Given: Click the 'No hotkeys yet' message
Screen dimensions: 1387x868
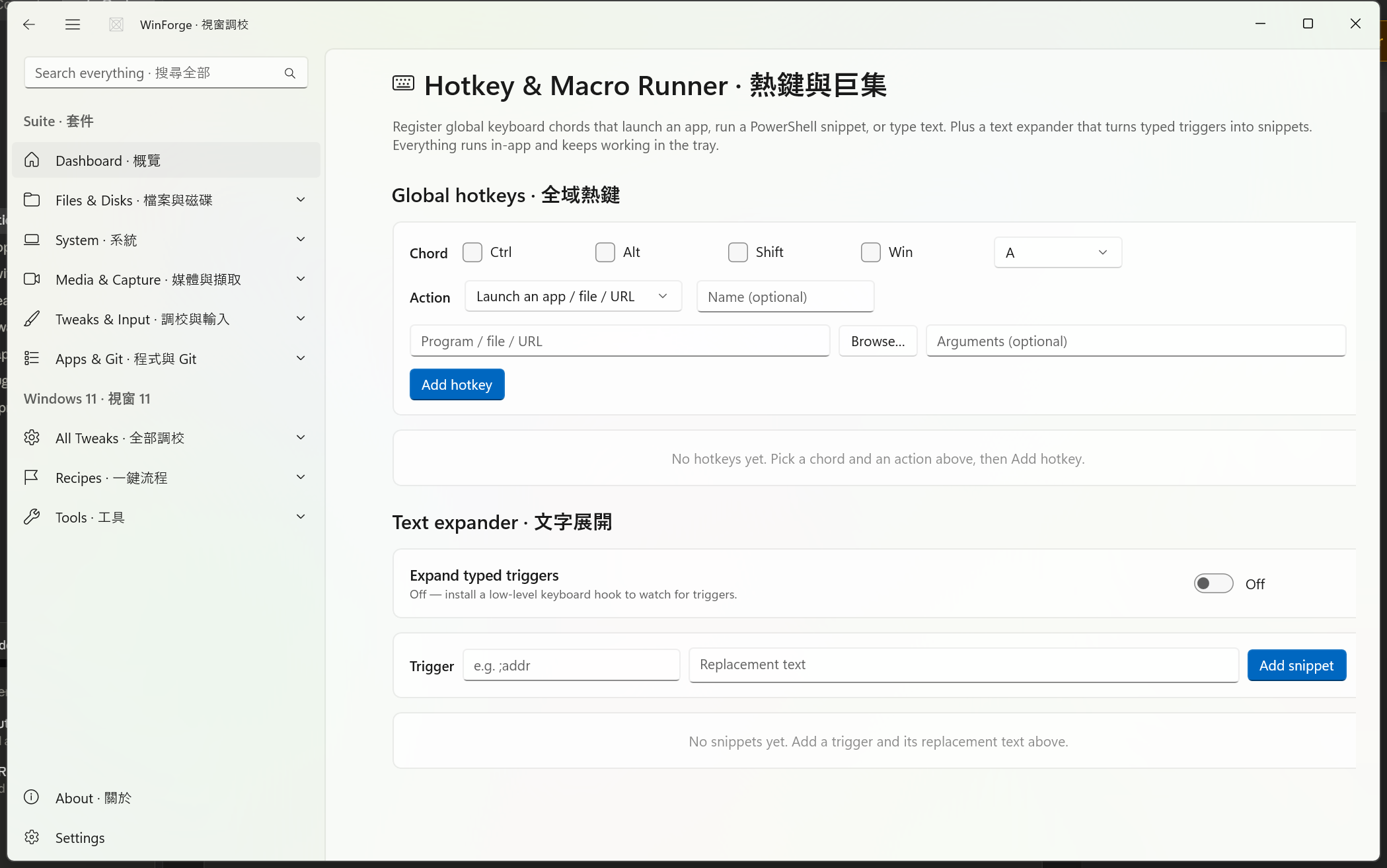Looking at the screenshot, I should [878, 458].
